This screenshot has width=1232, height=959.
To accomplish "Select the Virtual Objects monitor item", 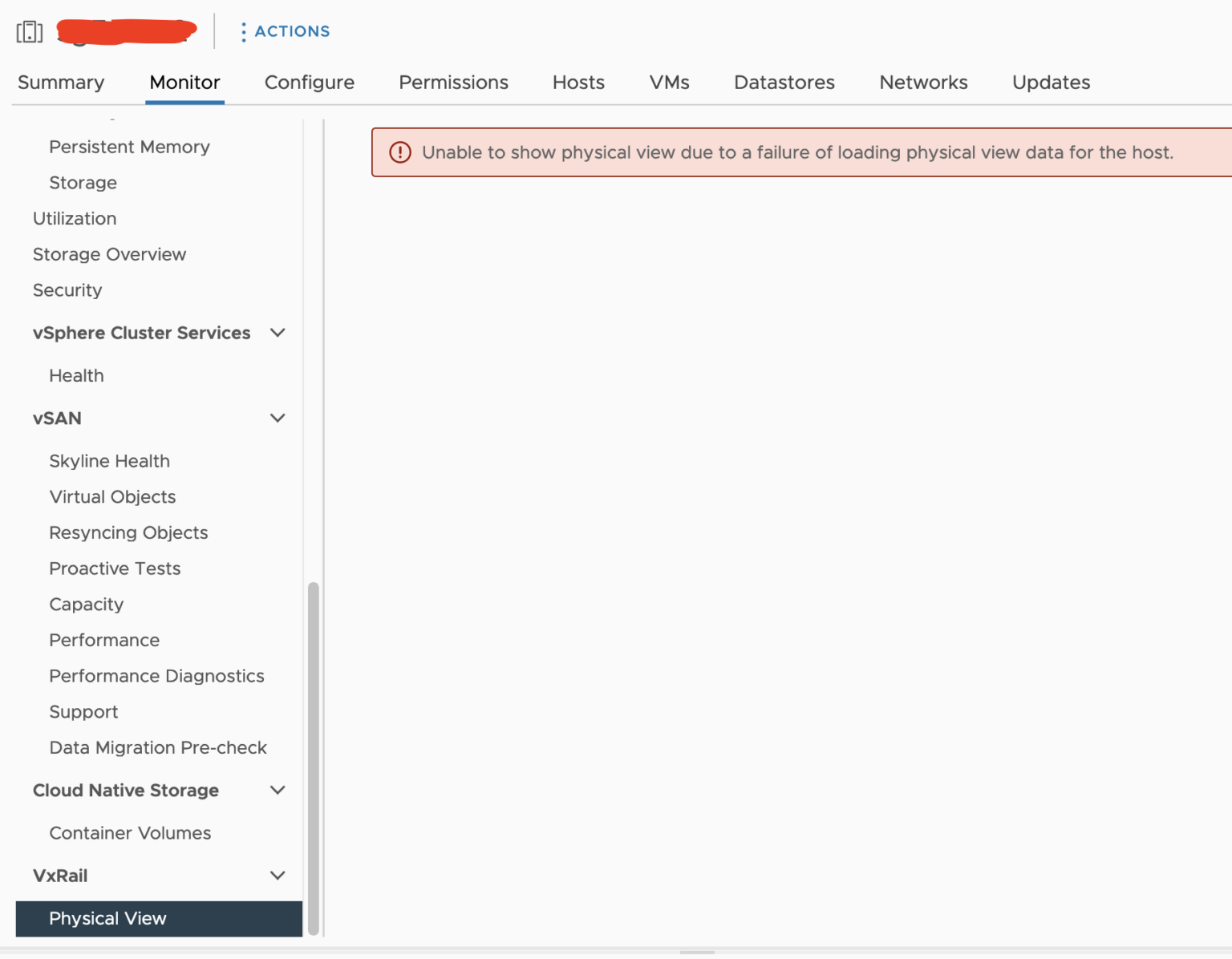I will pyautogui.click(x=112, y=497).
